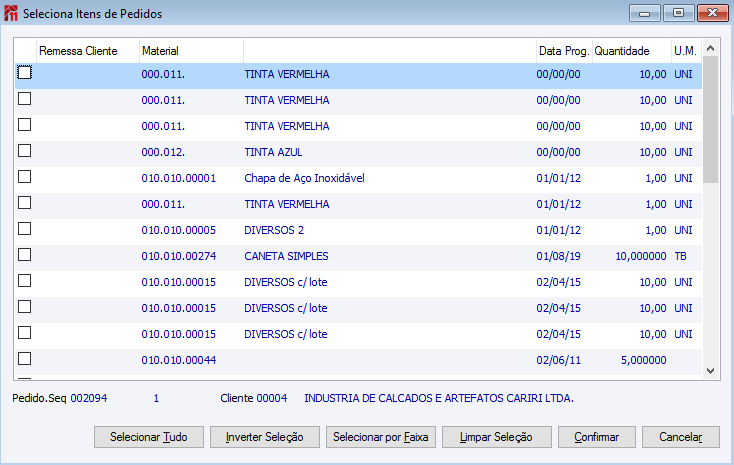Check the 010.010.00044 row checkbox
The height and width of the screenshot is (465, 734).
(x=24, y=359)
